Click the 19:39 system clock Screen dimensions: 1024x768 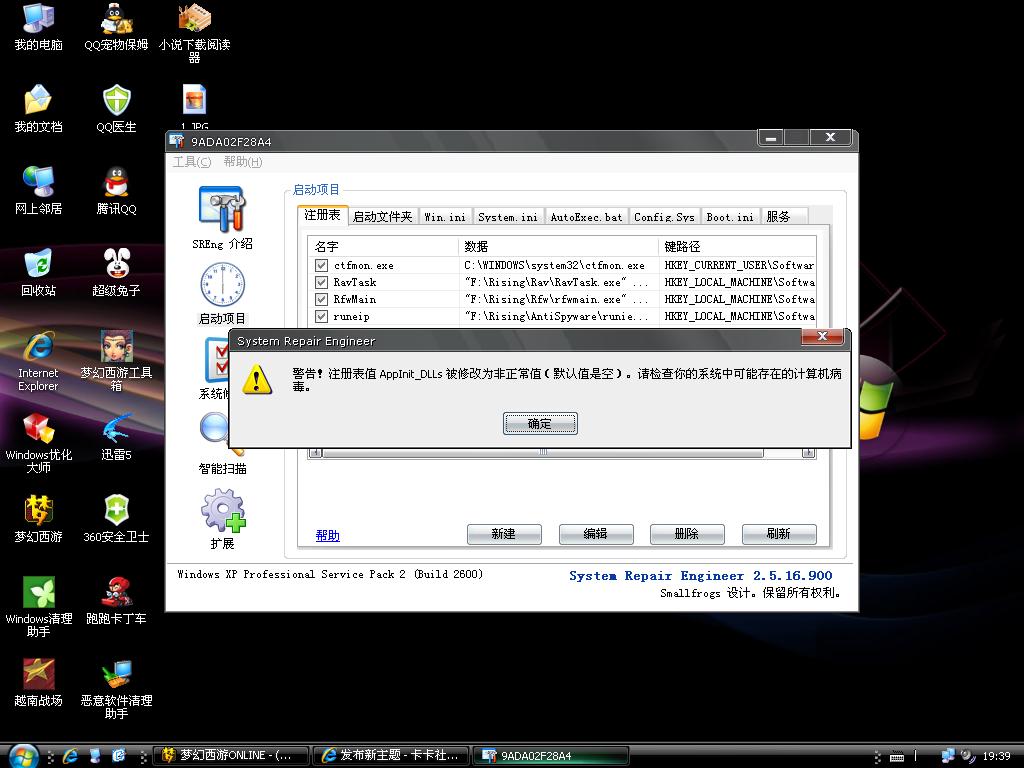[x=996, y=756]
